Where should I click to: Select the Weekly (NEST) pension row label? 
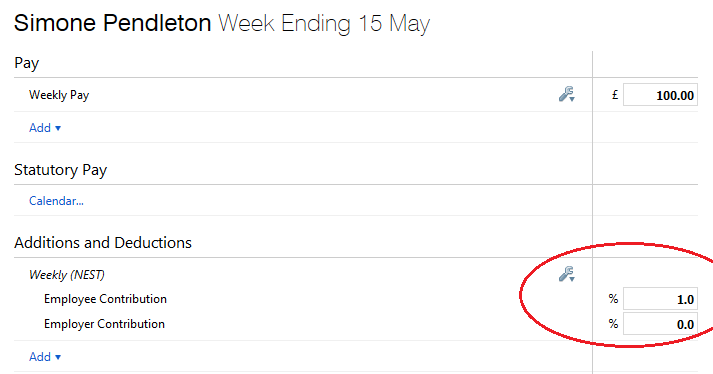pyautogui.click(x=67, y=275)
